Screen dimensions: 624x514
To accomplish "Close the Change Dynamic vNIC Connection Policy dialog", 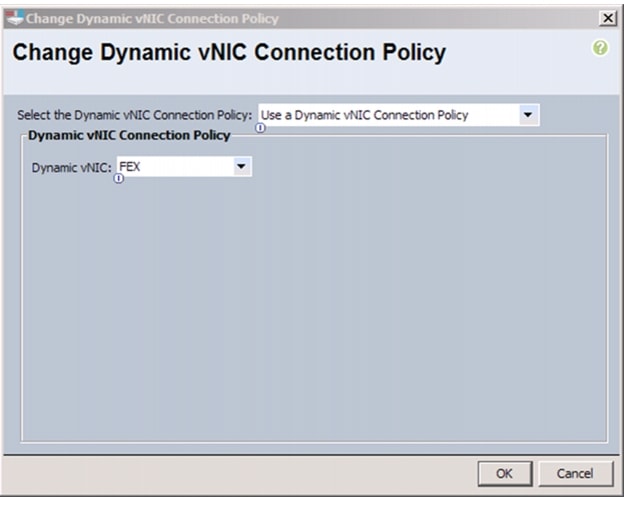I will pos(606,18).
